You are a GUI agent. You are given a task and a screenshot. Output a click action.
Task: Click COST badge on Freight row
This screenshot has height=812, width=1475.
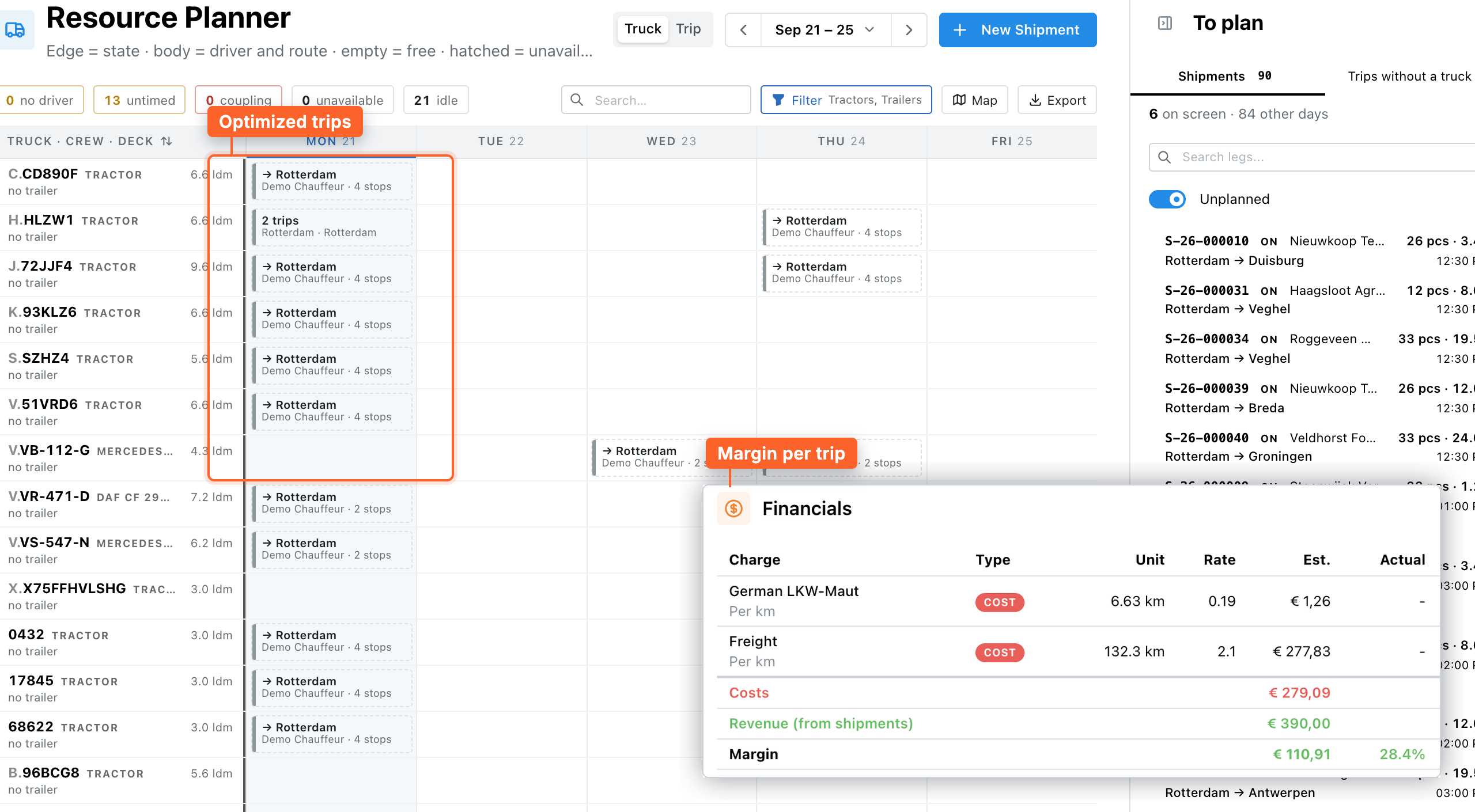(x=1000, y=652)
